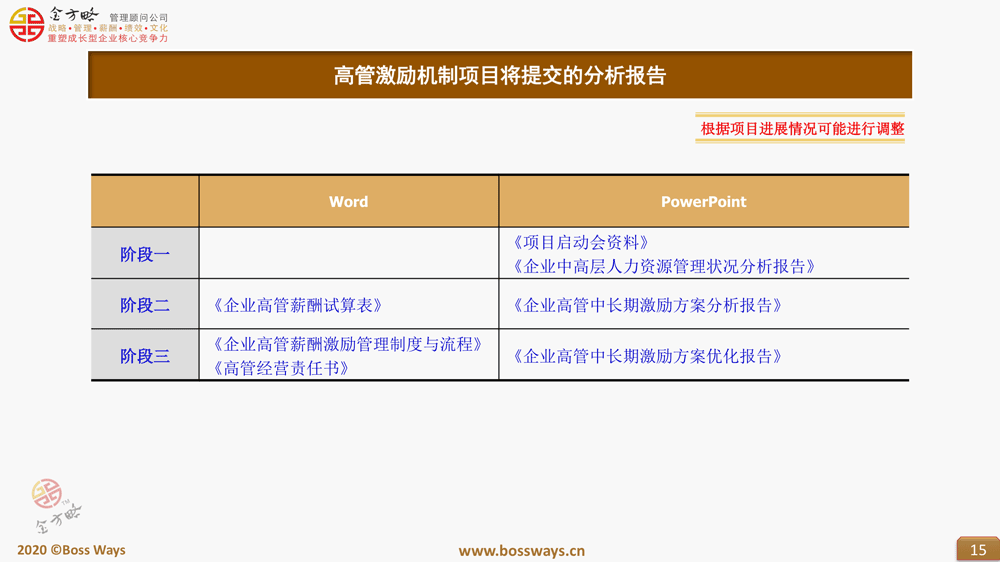Click the empty Word cell in 阶段一 row
The image size is (1000, 562).
tap(349, 253)
